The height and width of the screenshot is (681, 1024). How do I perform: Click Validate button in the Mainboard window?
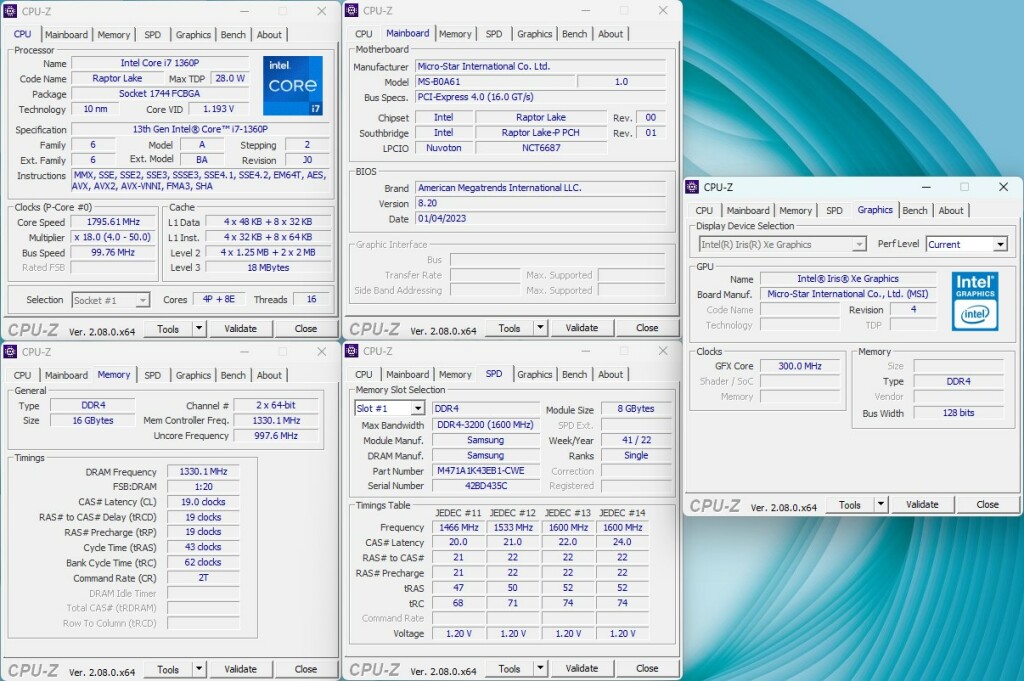pyautogui.click(x=581, y=328)
